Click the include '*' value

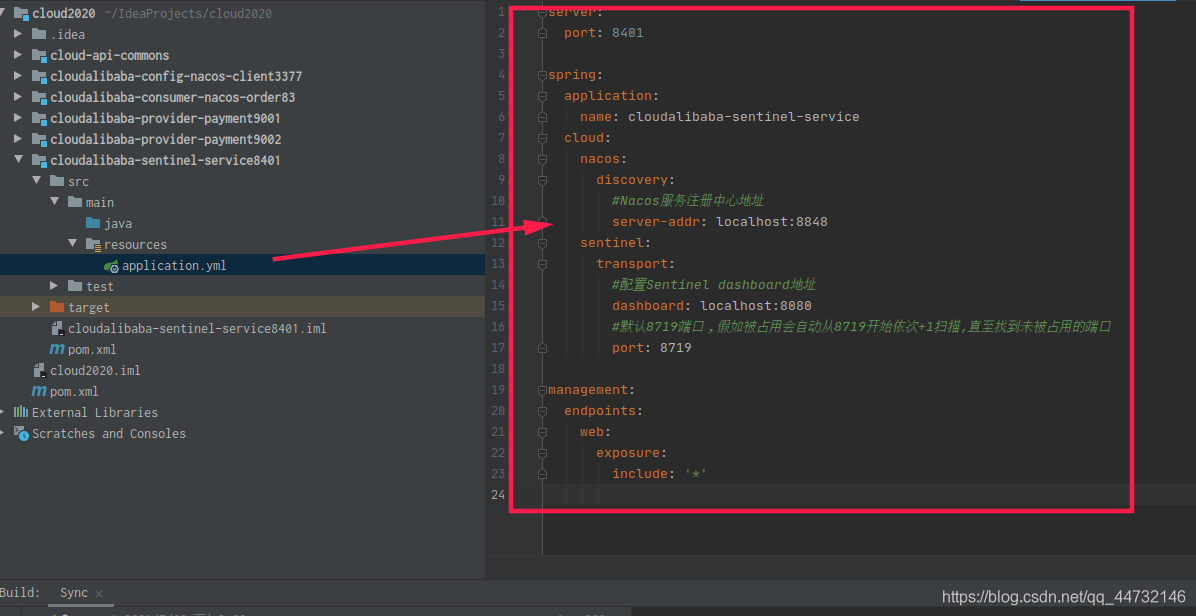[x=696, y=473]
